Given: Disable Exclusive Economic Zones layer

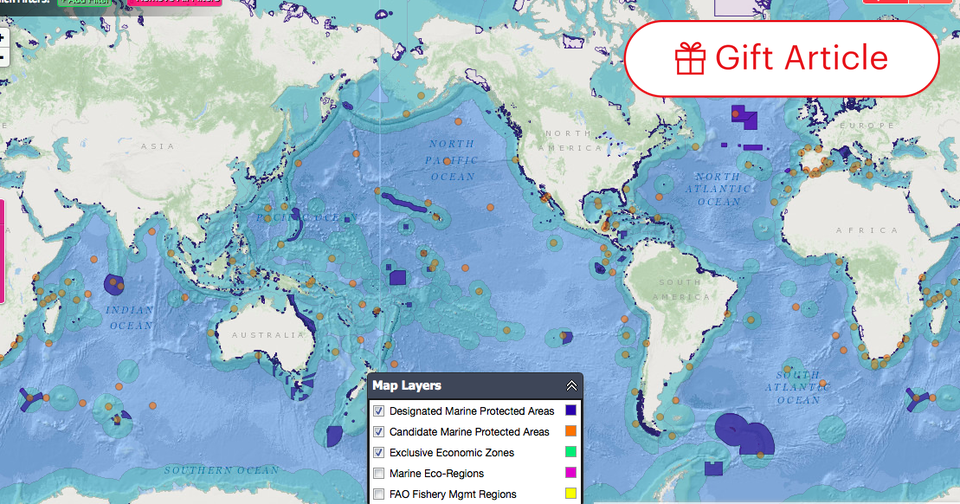Looking at the screenshot, I should pos(379,453).
